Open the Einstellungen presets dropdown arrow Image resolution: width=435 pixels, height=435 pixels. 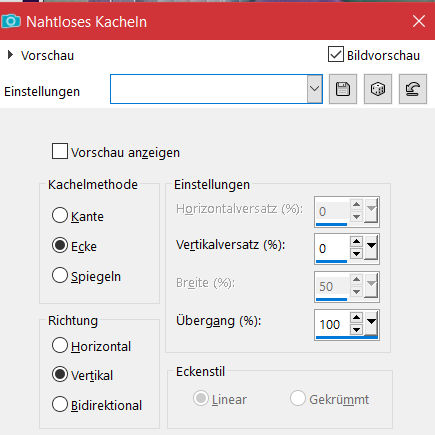coord(314,89)
